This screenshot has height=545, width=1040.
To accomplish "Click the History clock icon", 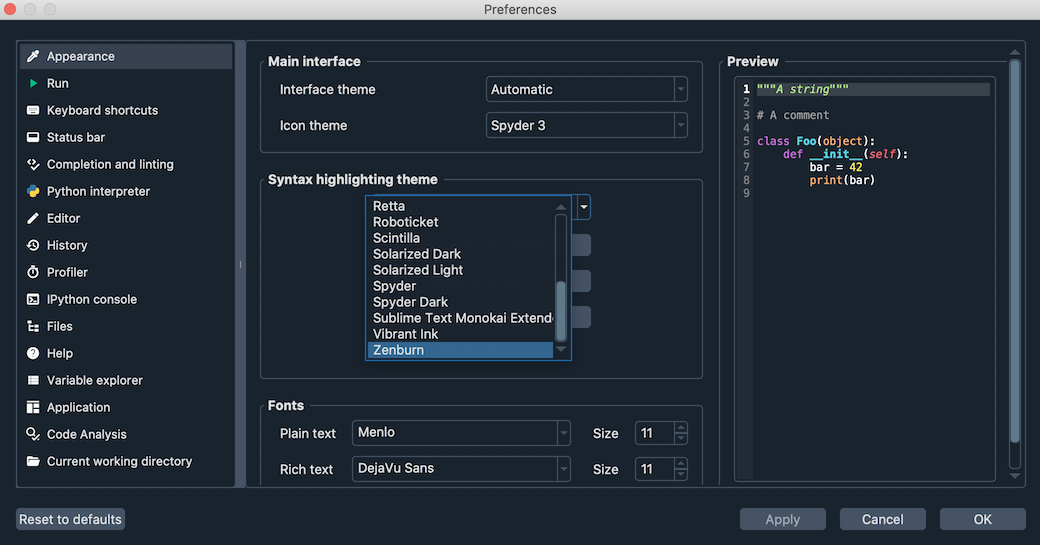I will [x=33, y=246].
